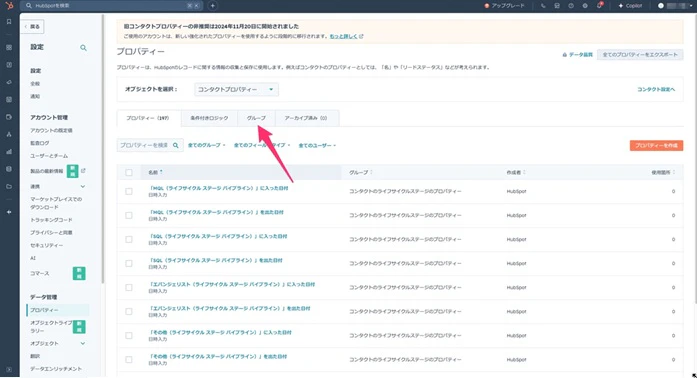
Task: Open the コンタクトプロパティー object dropdown
Action: 236,89
